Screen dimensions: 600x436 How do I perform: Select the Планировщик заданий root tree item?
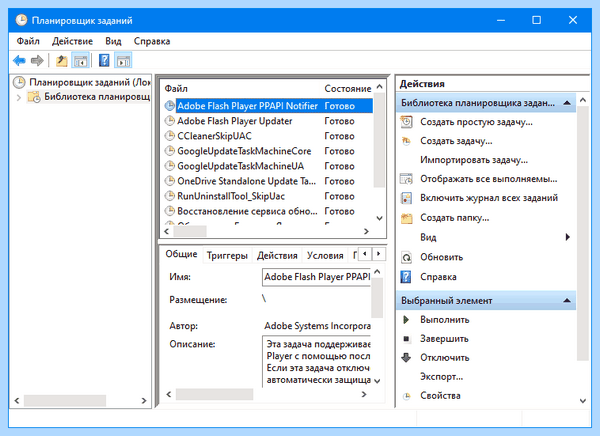[x=90, y=82]
